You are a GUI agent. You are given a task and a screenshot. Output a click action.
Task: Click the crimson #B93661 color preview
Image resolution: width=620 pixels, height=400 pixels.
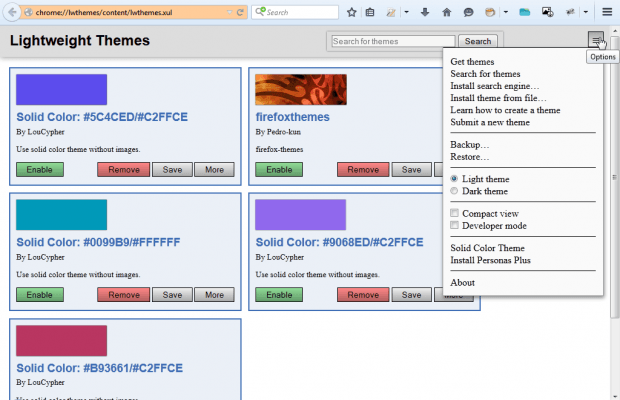(61, 341)
